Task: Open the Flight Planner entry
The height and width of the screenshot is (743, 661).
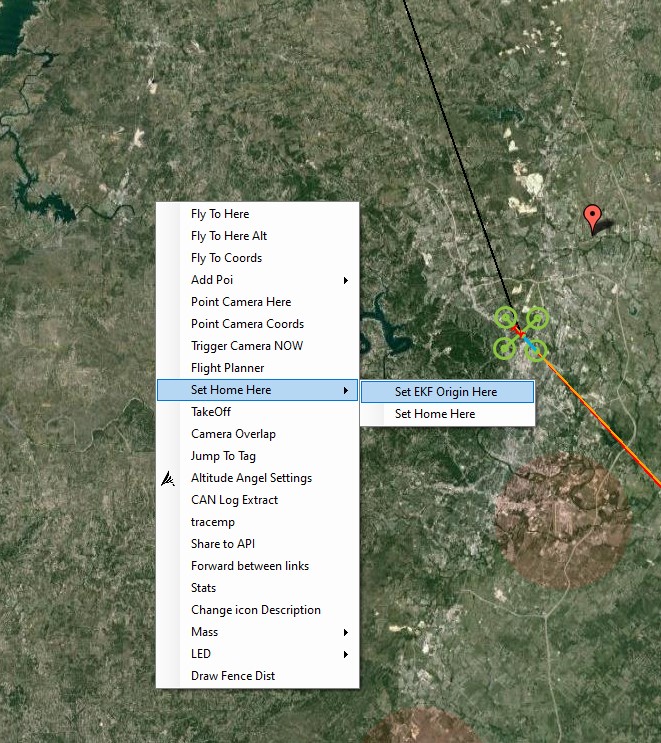Action: (x=228, y=368)
